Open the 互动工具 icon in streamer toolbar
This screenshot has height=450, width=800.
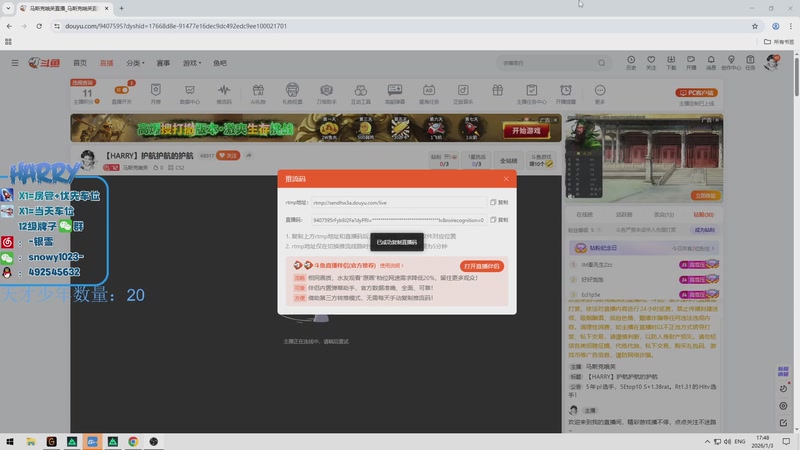(361, 93)
